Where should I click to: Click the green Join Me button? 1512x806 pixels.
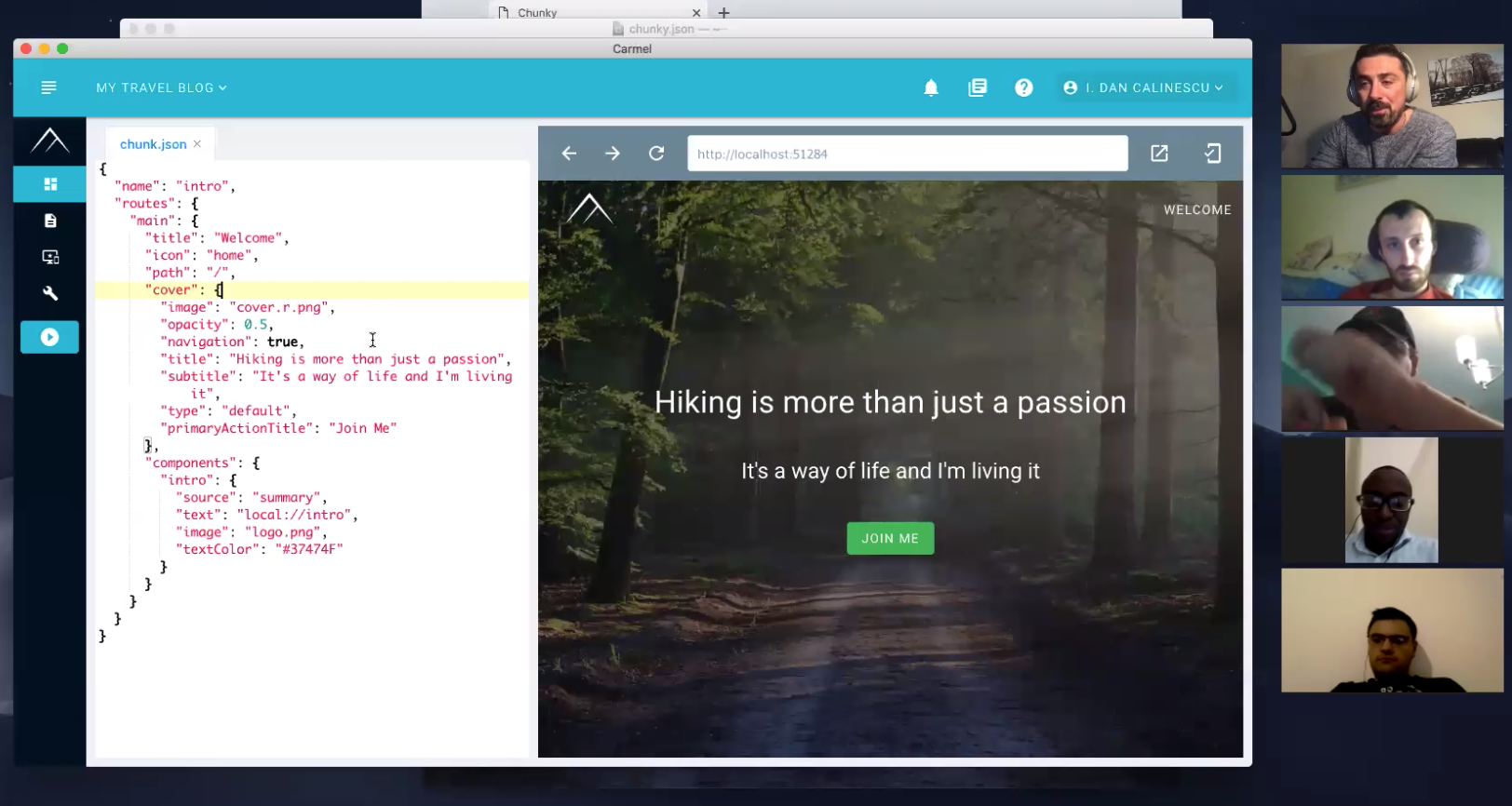click(x=890, y=539)
